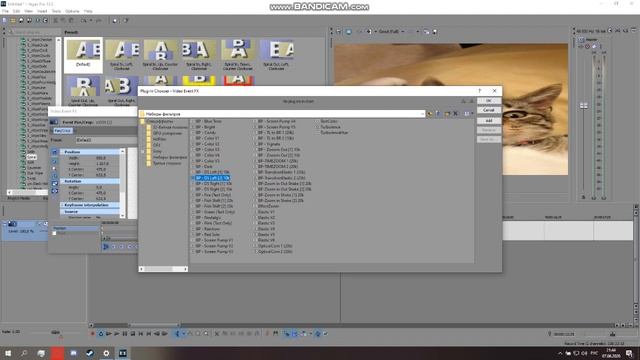Click the Pan/Crop tab in Video Event FX

62,131
